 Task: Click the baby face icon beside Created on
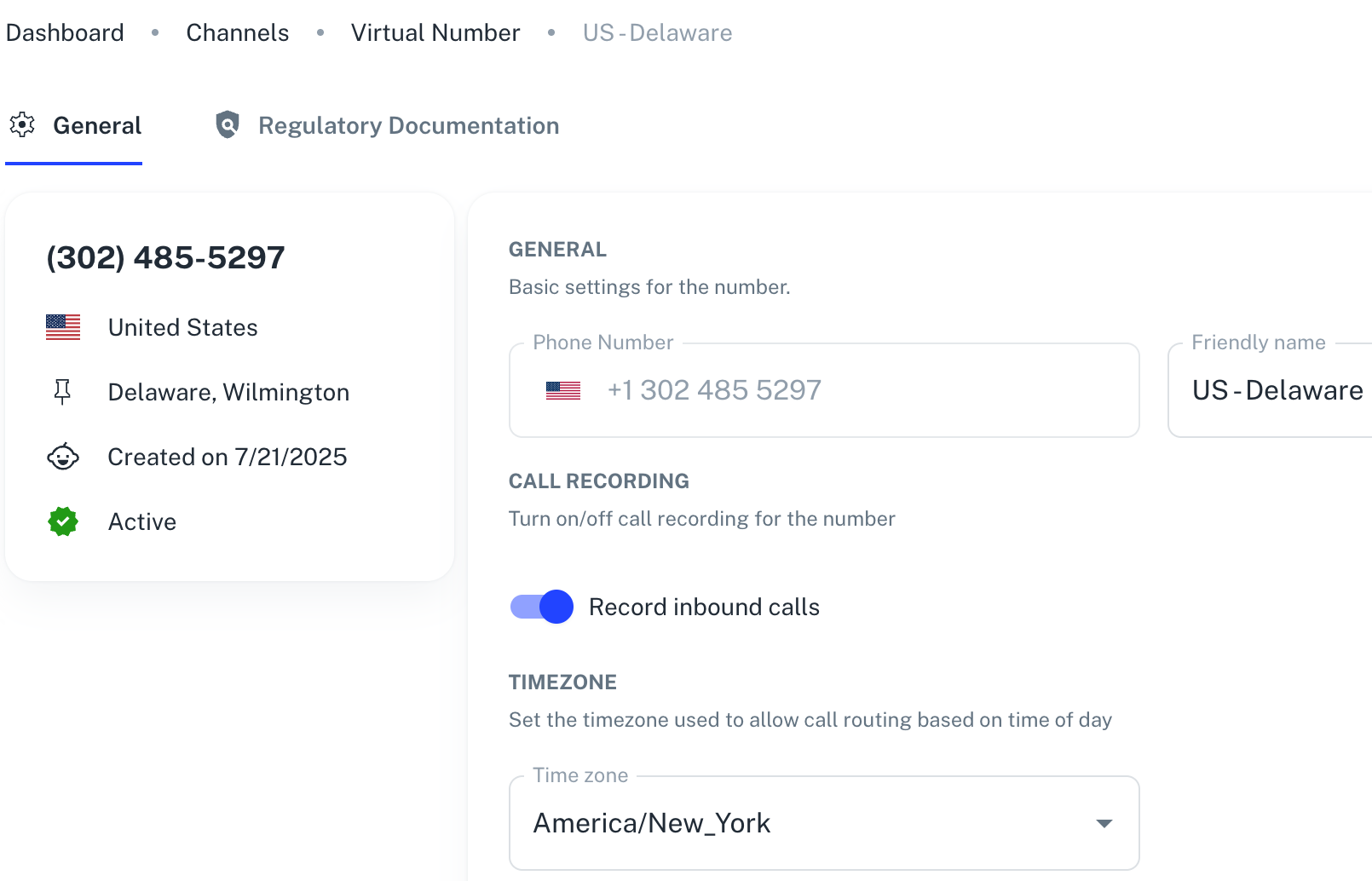63,457
